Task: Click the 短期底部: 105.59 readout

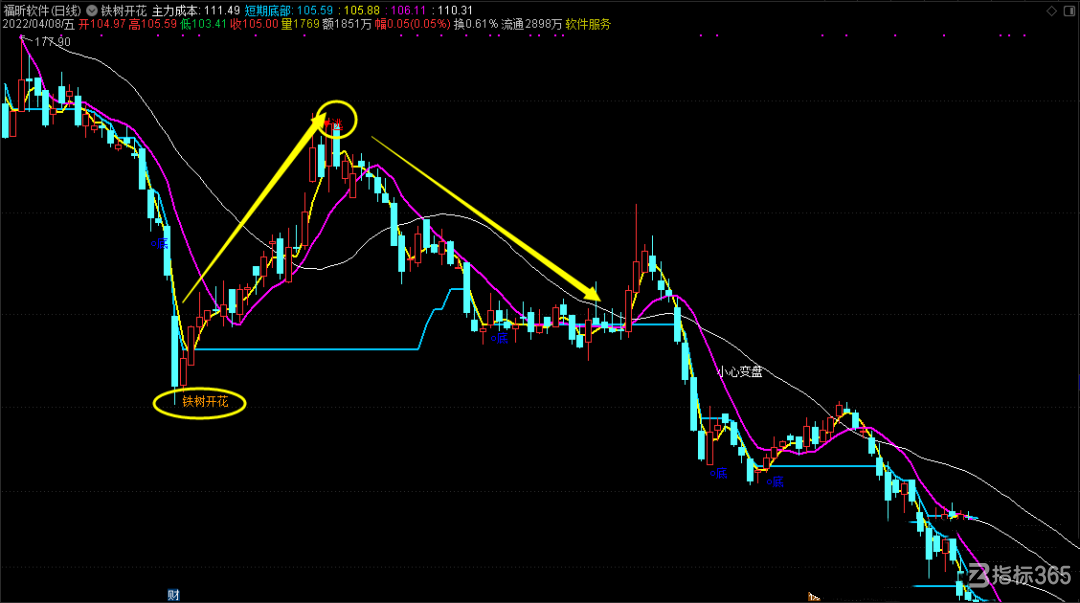Action: [x=289, y=11]
